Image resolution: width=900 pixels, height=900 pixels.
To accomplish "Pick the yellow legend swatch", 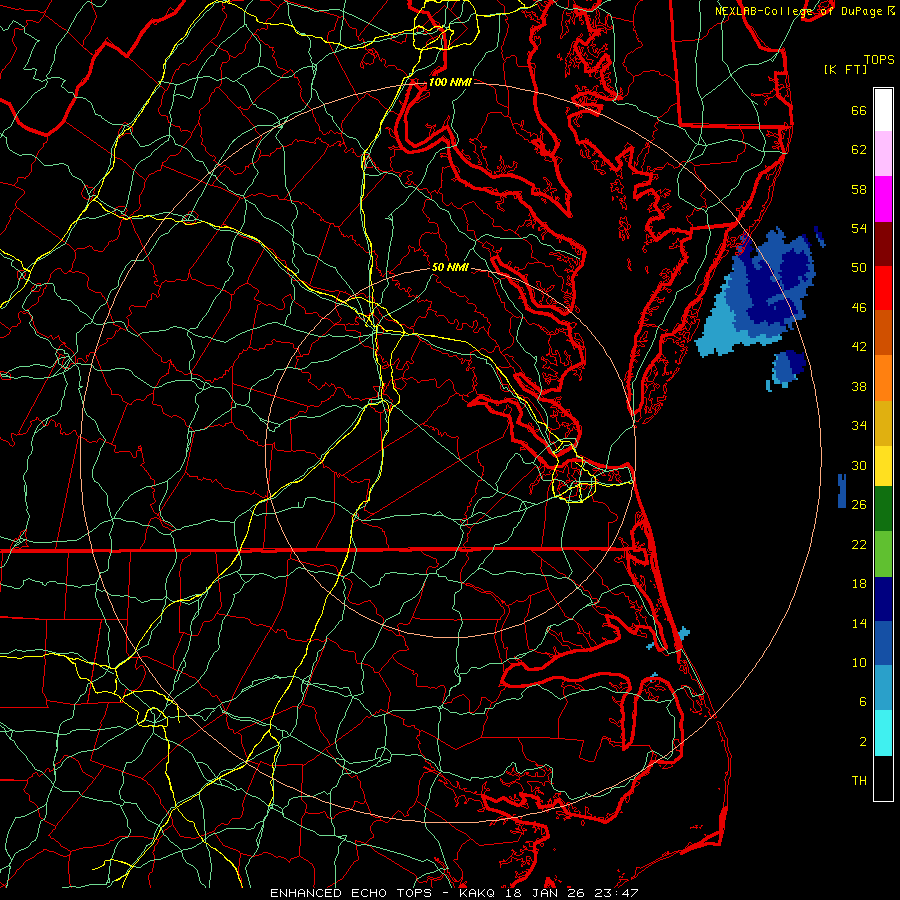I will coord(883,466).
